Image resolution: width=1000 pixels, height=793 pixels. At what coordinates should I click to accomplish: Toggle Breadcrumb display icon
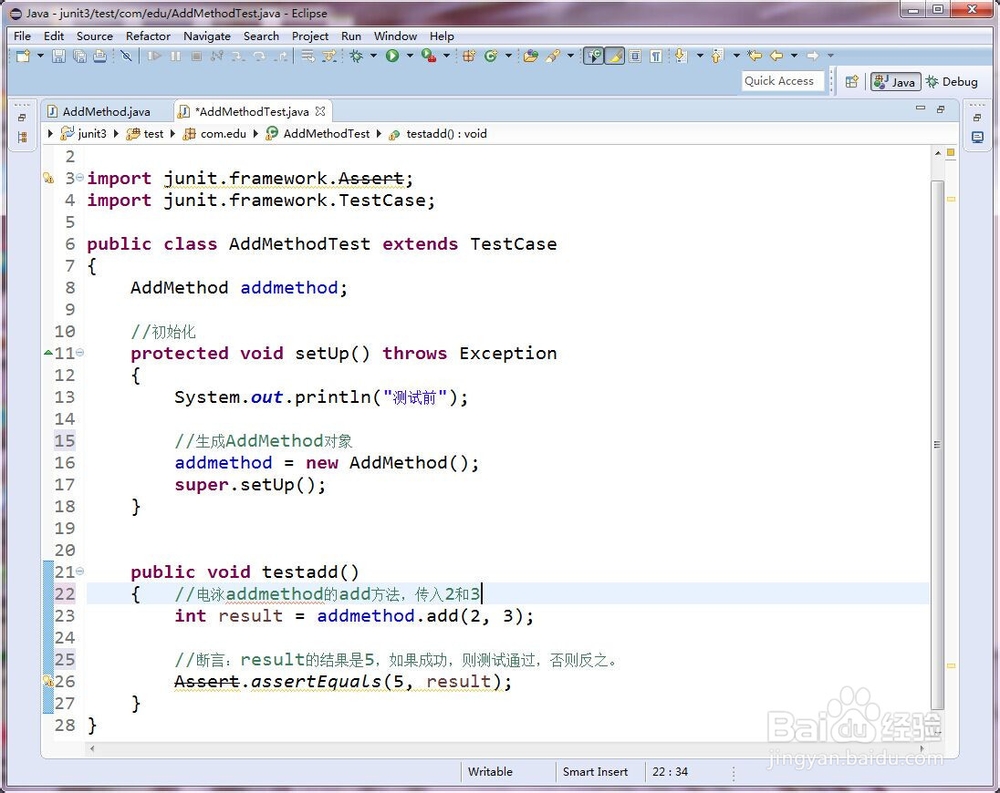[594, 56]
